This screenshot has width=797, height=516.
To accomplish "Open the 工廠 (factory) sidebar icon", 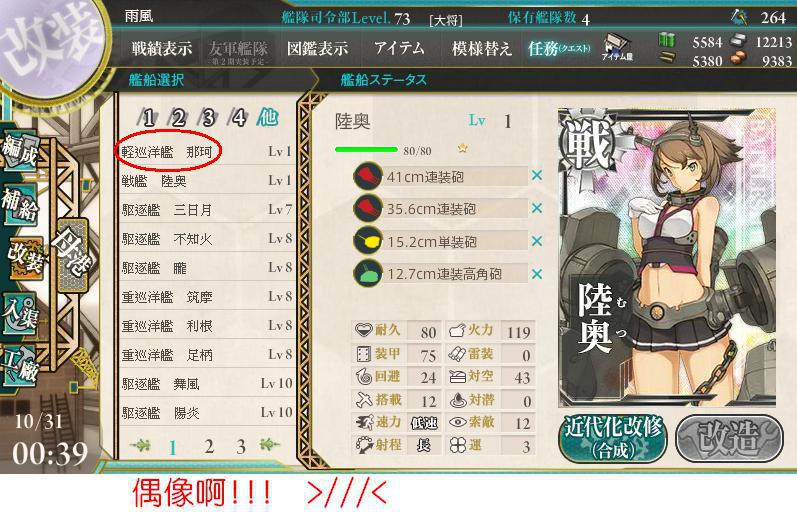I will [20, 366].
